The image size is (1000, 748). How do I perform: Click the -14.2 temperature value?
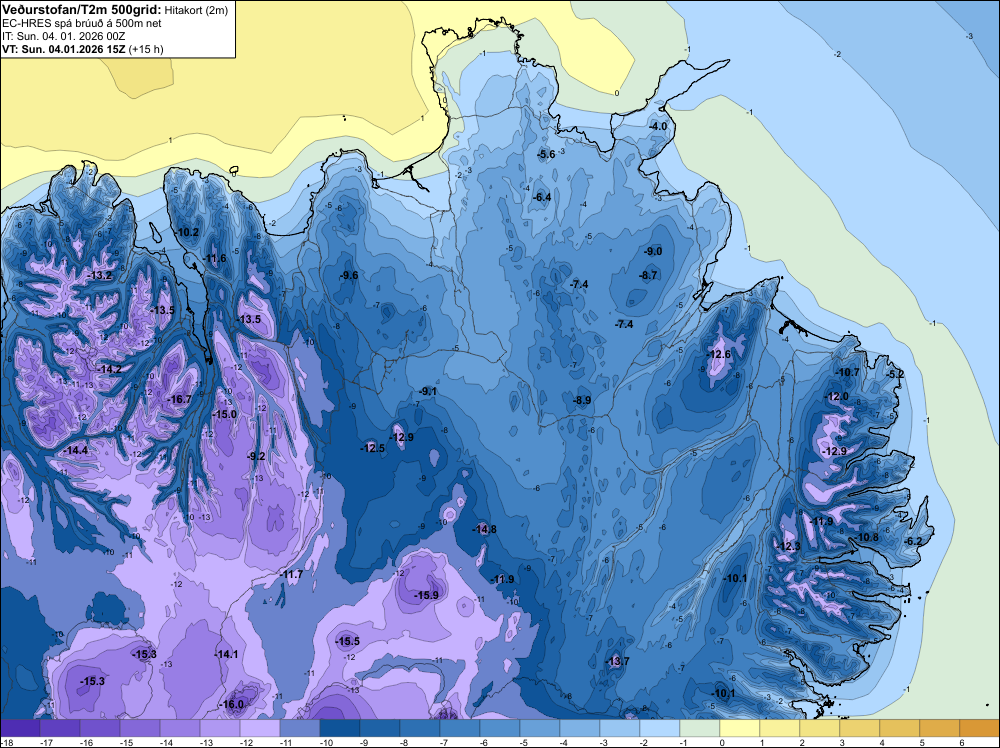pyautogui.click(x=108, y=369)
